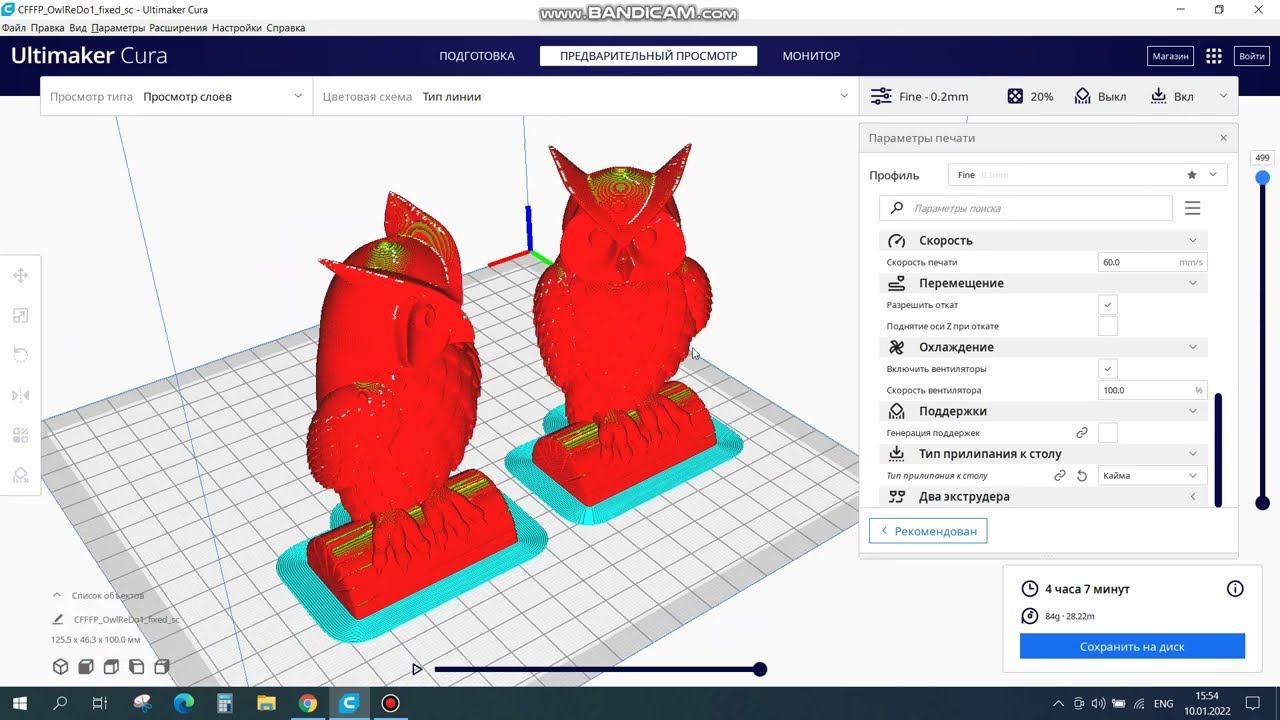Select the Scale tool in left toolbar

pos(20,315)
